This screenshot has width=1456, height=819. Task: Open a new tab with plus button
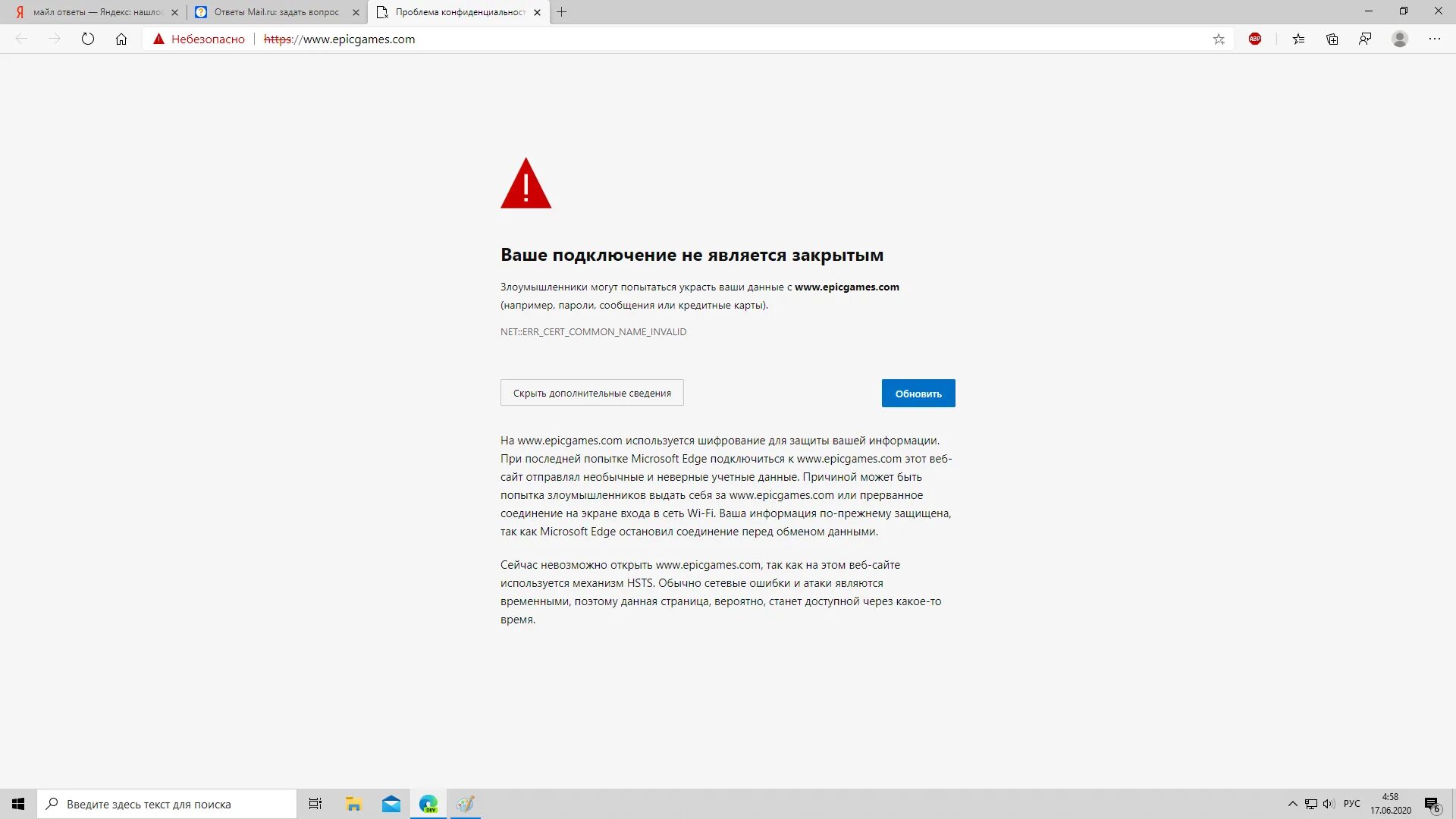(x=562, y=12)
